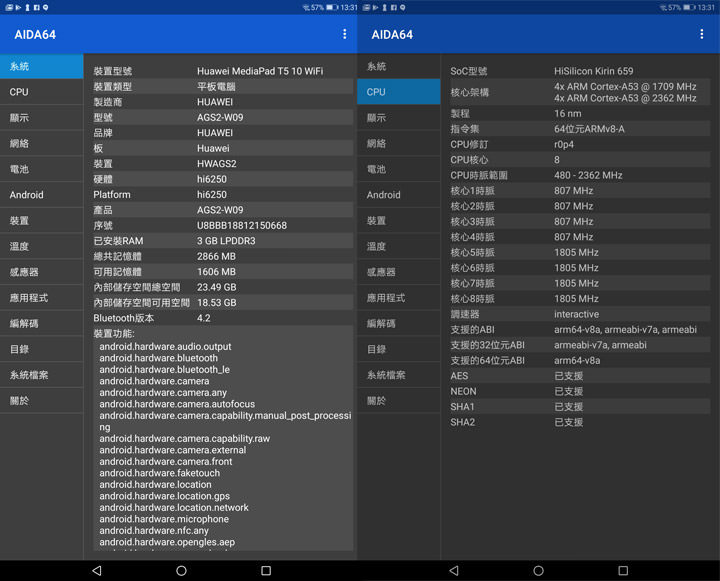This screenshot has height=581, width=720.
Task: Open 編解碼 section in left sidebar
Action: 42,323
